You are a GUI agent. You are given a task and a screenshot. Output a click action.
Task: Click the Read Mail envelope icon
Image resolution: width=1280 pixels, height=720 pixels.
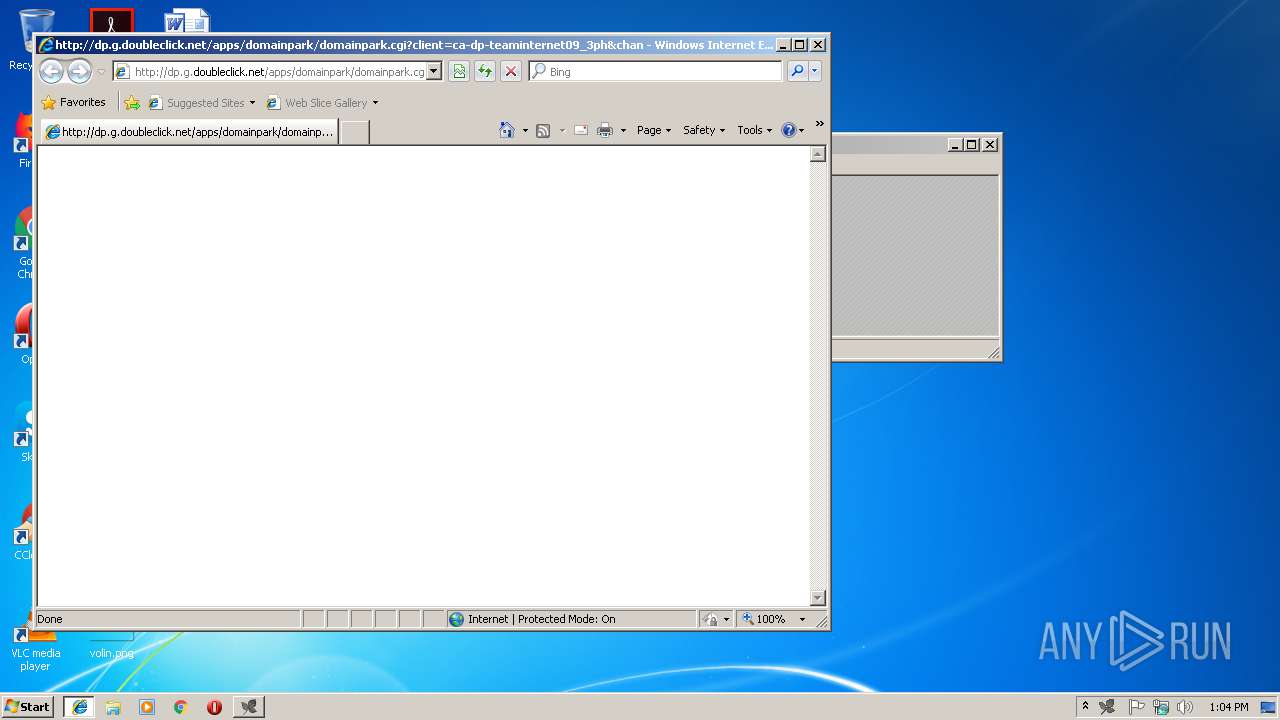581,130
